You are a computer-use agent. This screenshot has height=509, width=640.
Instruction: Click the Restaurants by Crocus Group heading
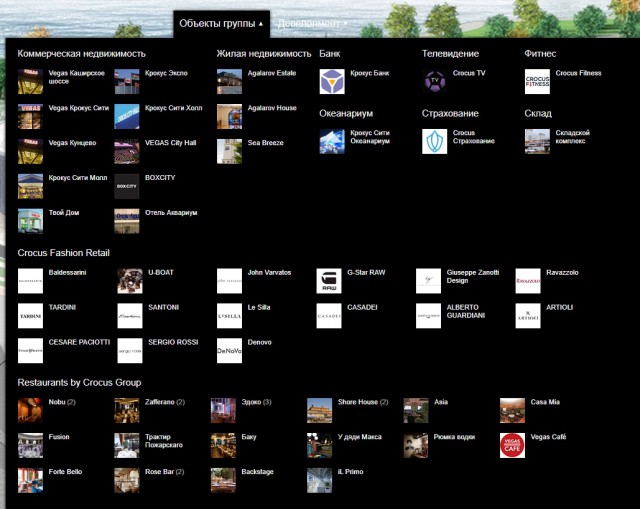pos(79,382)
